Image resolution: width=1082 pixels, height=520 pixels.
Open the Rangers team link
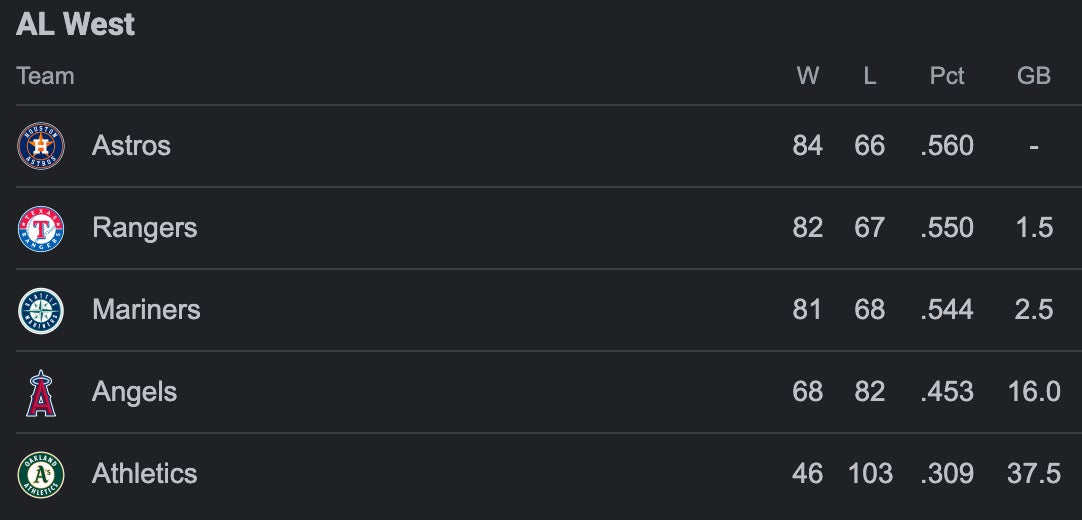point(144,228)
